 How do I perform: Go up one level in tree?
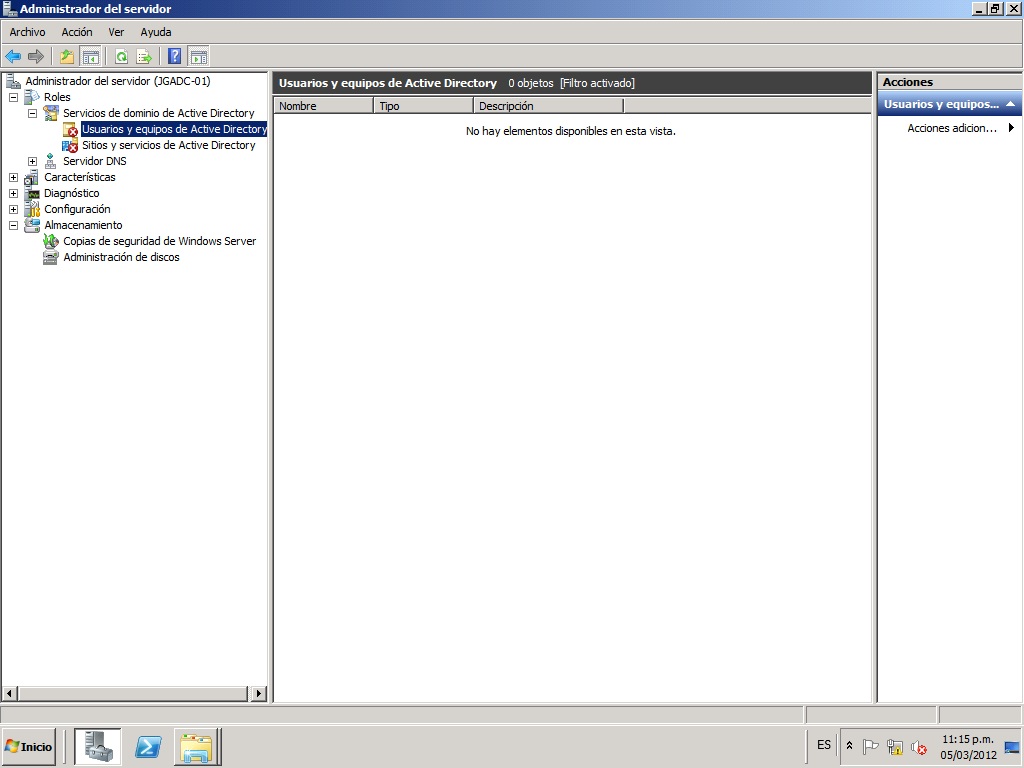[x=67, y=57]
